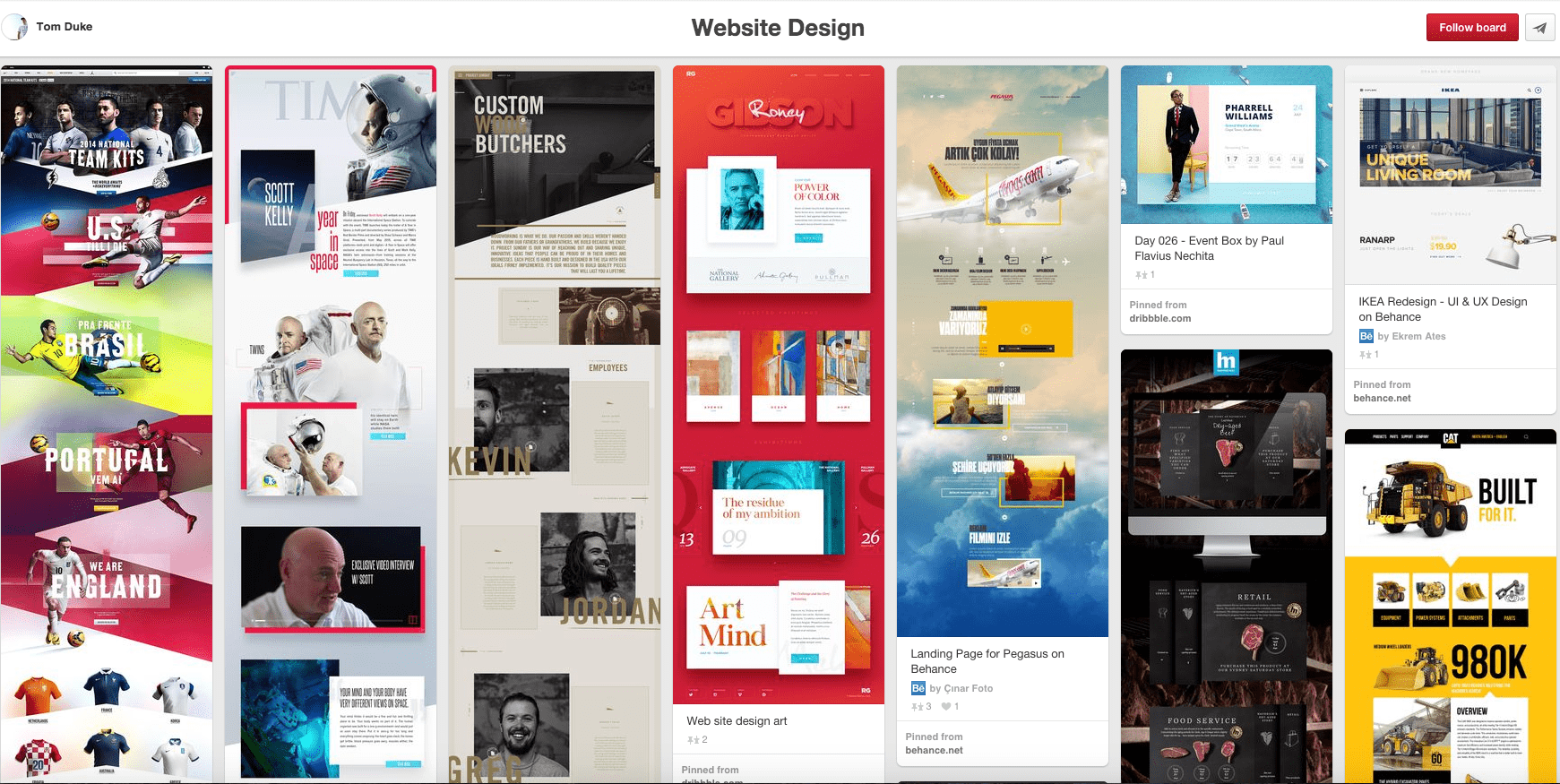1560x784 pixels.
Task: Click repin count icon under Pegasus Landing Page
Action: point(917,707)
